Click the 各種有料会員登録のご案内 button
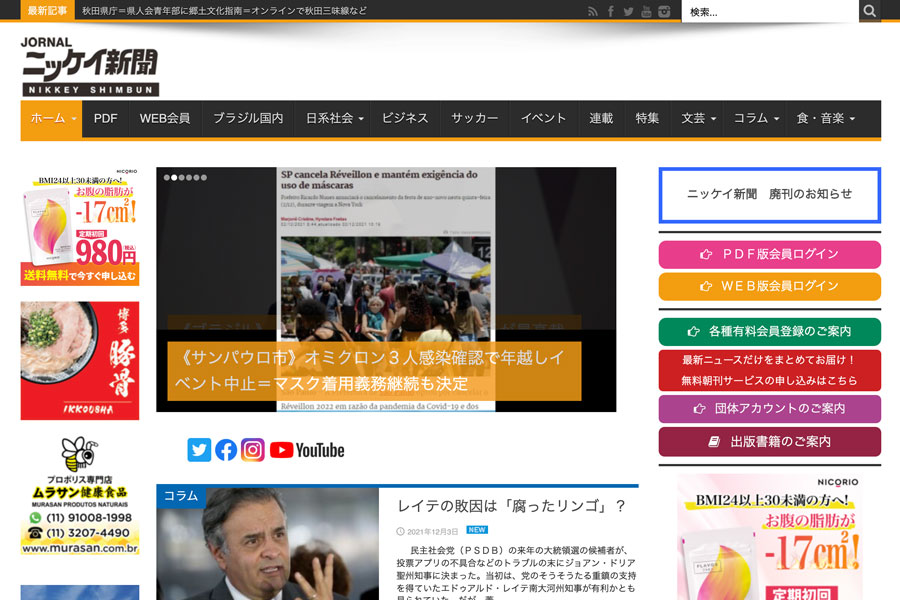 [x=770, y=331]
